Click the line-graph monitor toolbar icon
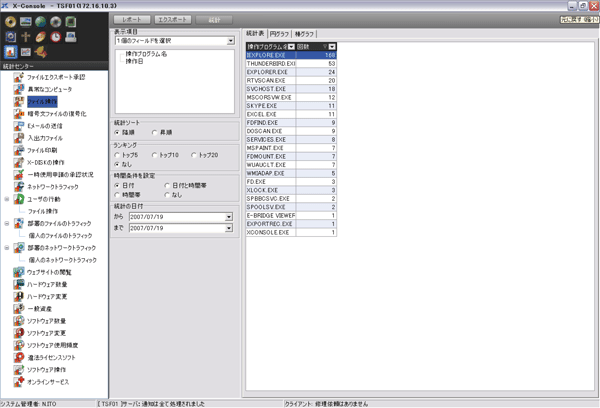 pos(26,52)
